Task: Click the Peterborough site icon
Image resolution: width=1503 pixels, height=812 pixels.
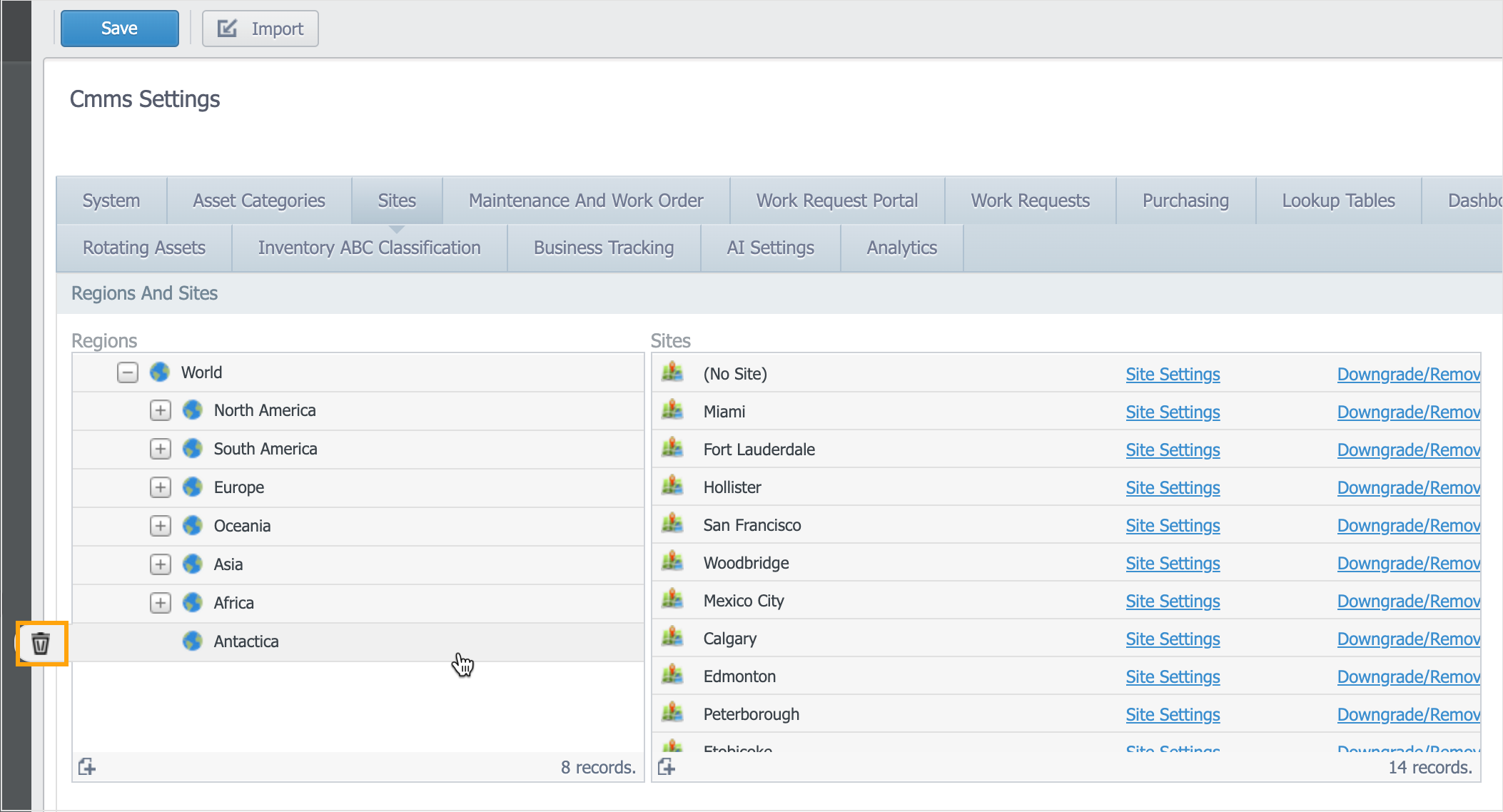Action: pyautogui.click(x=672, y=713)
